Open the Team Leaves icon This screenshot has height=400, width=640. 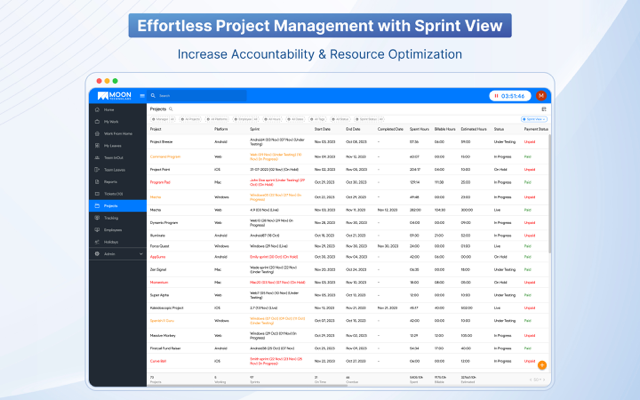click(x=97, y=169)
